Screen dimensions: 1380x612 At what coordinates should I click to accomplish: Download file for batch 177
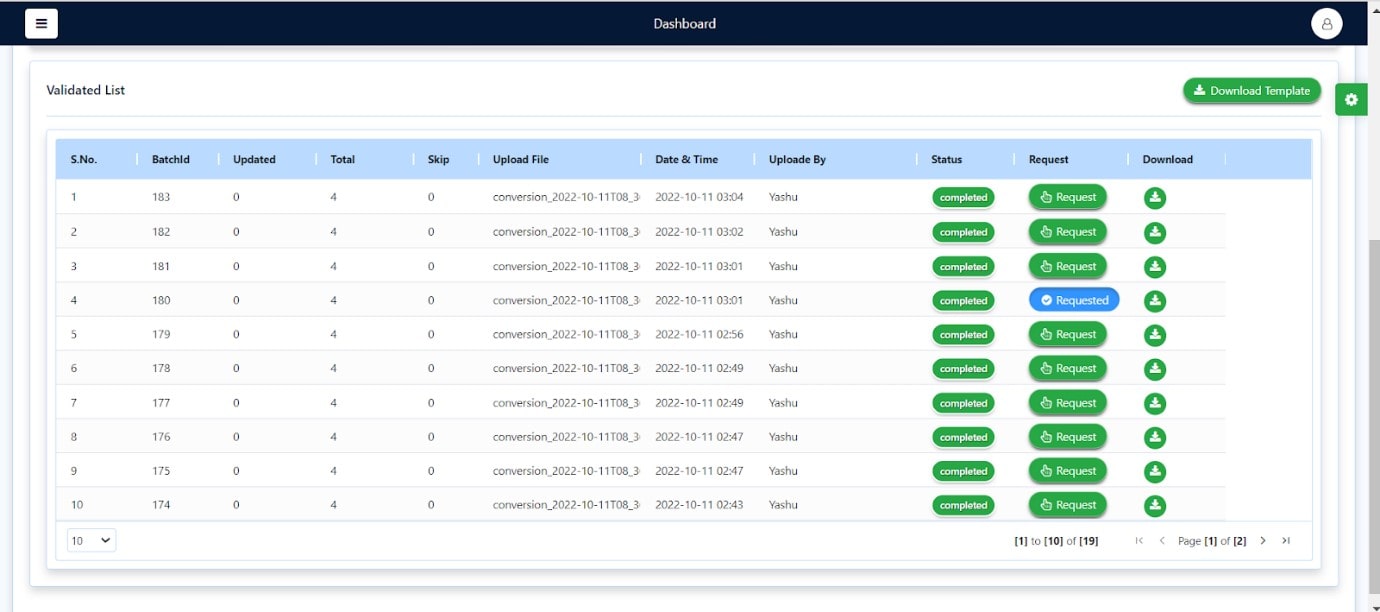coord(1155,403)
